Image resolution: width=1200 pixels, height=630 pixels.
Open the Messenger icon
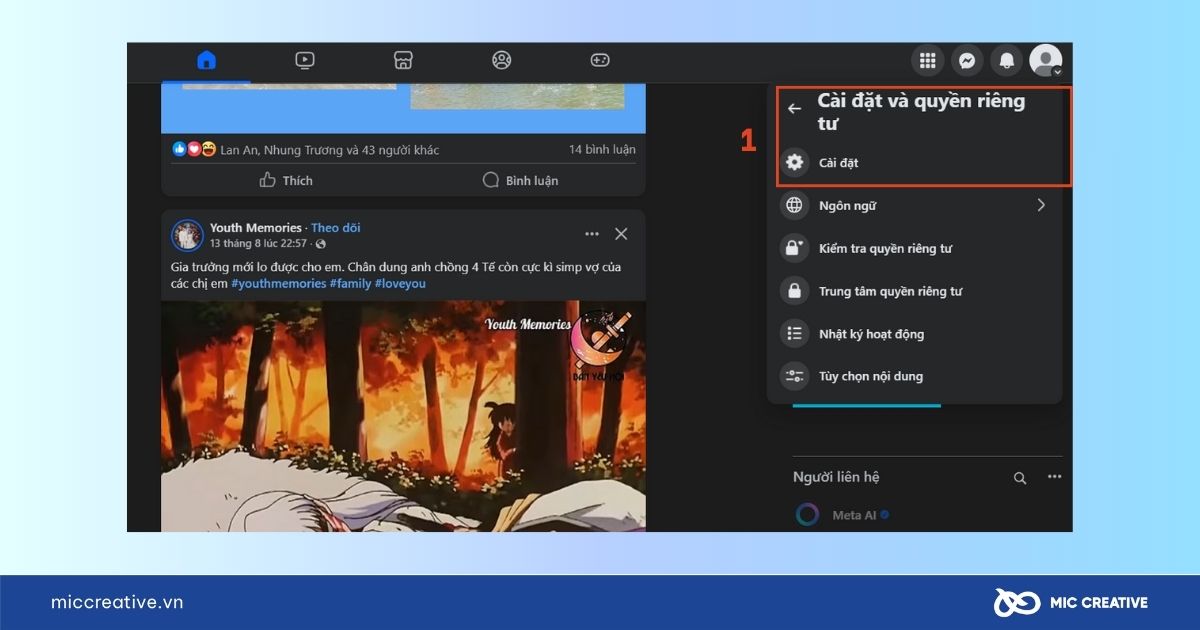pyautogui.click(x=967, y=61)
